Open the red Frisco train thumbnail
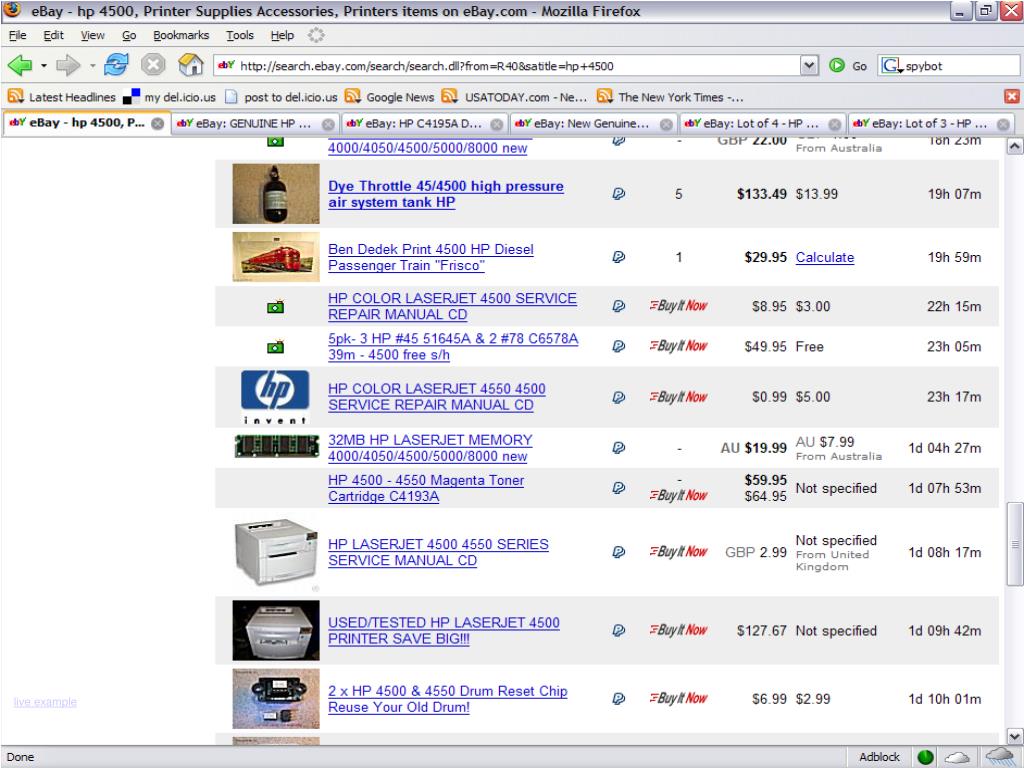The height and width of the screenshot is (768, 1024). click(276, 257)
